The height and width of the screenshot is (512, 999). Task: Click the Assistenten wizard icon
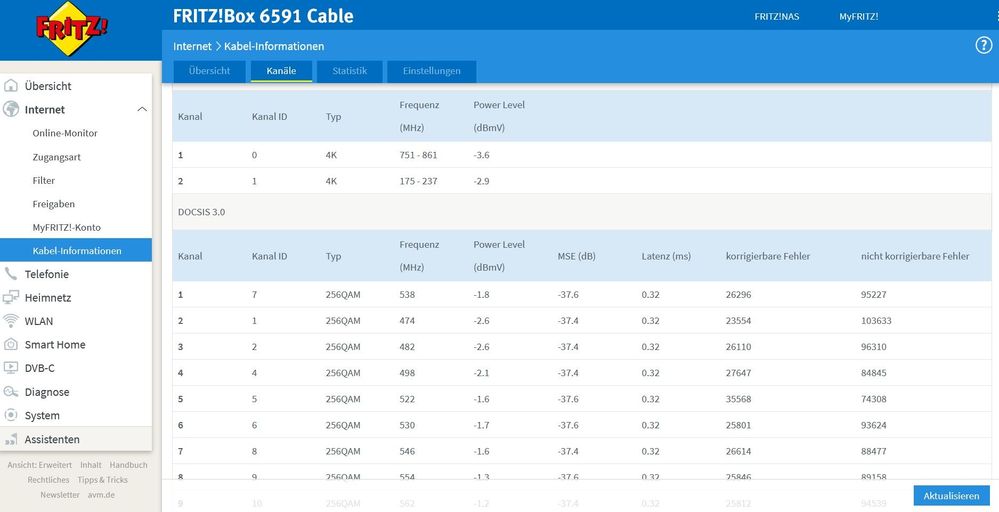point(11,439)
